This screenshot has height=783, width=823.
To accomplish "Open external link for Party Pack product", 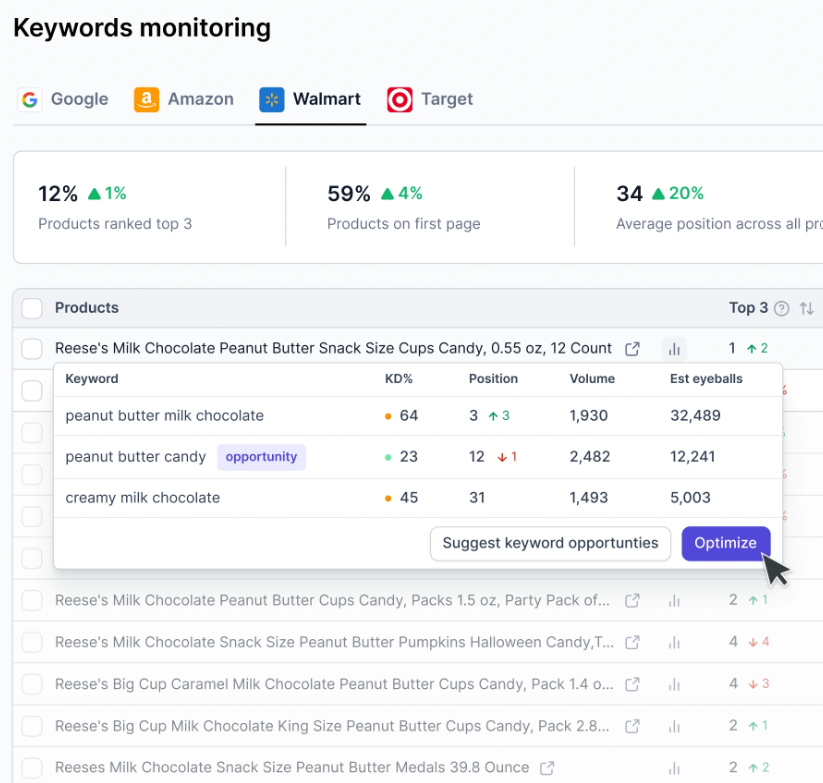I will click(x=632, y=600).
